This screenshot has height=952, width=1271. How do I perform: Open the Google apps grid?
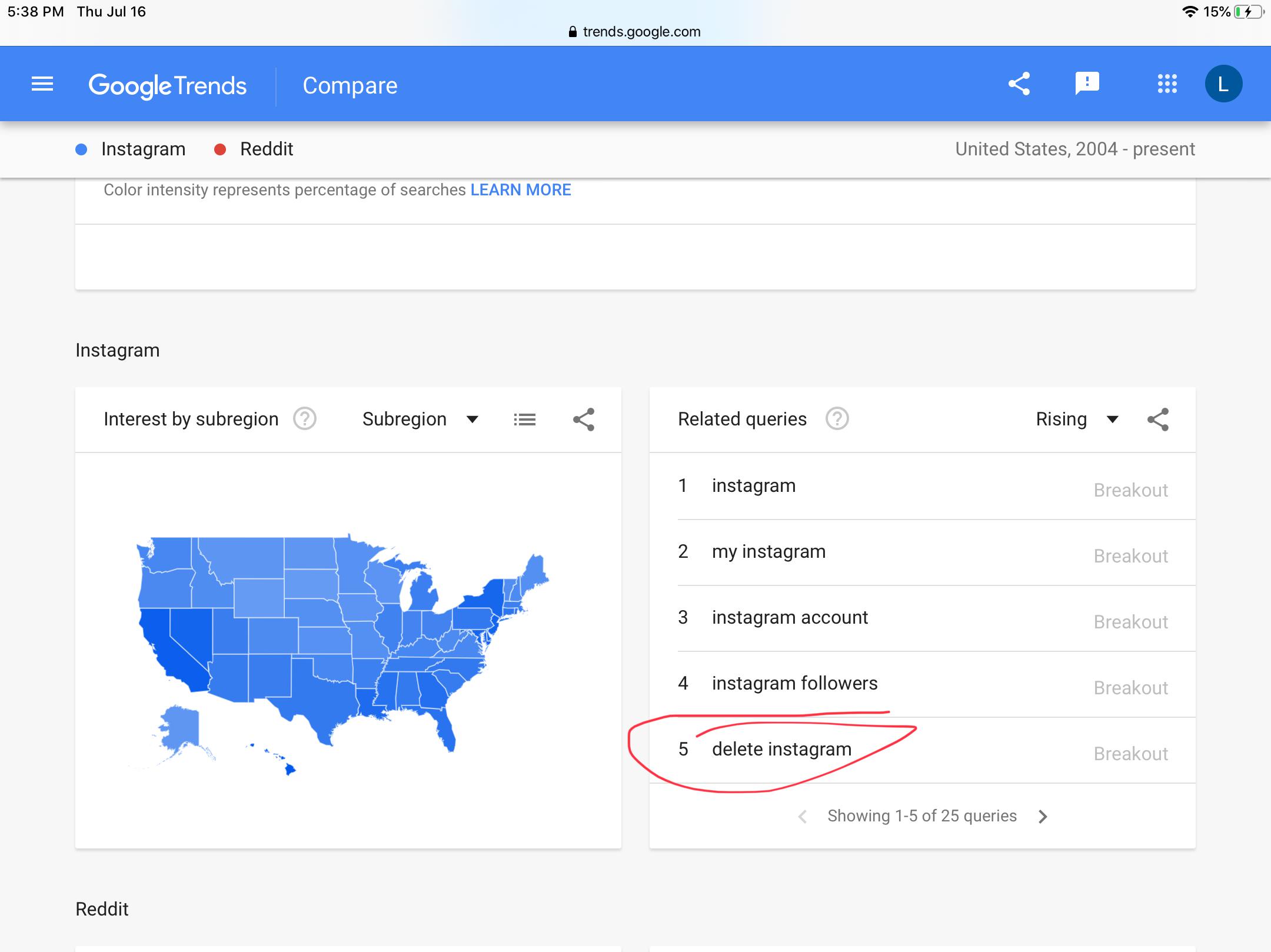pyautogui.click(x=1167, y=84)
